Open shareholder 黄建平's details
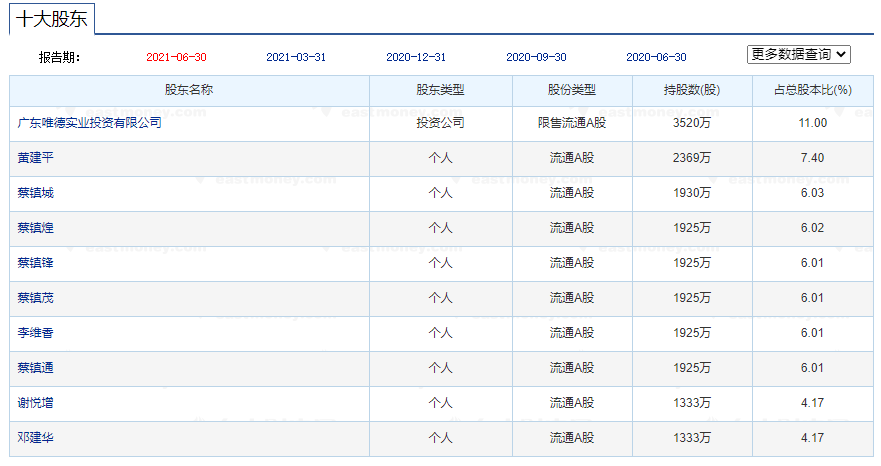 (x=35, y=158)
